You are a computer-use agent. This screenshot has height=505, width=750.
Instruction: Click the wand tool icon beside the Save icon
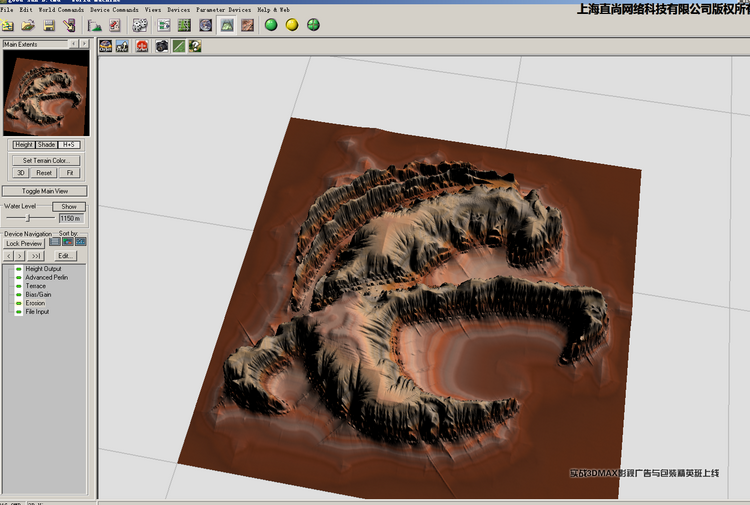[x=69, y=25]
